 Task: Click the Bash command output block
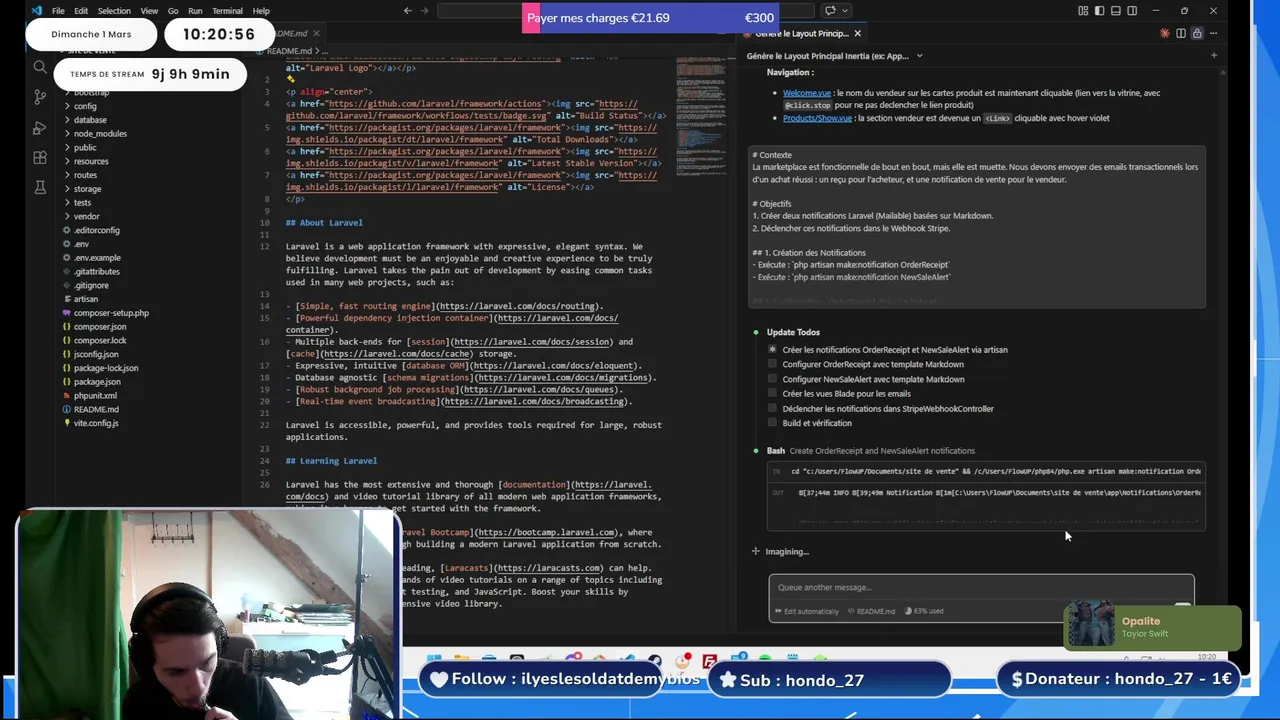(x=986, y=496)
